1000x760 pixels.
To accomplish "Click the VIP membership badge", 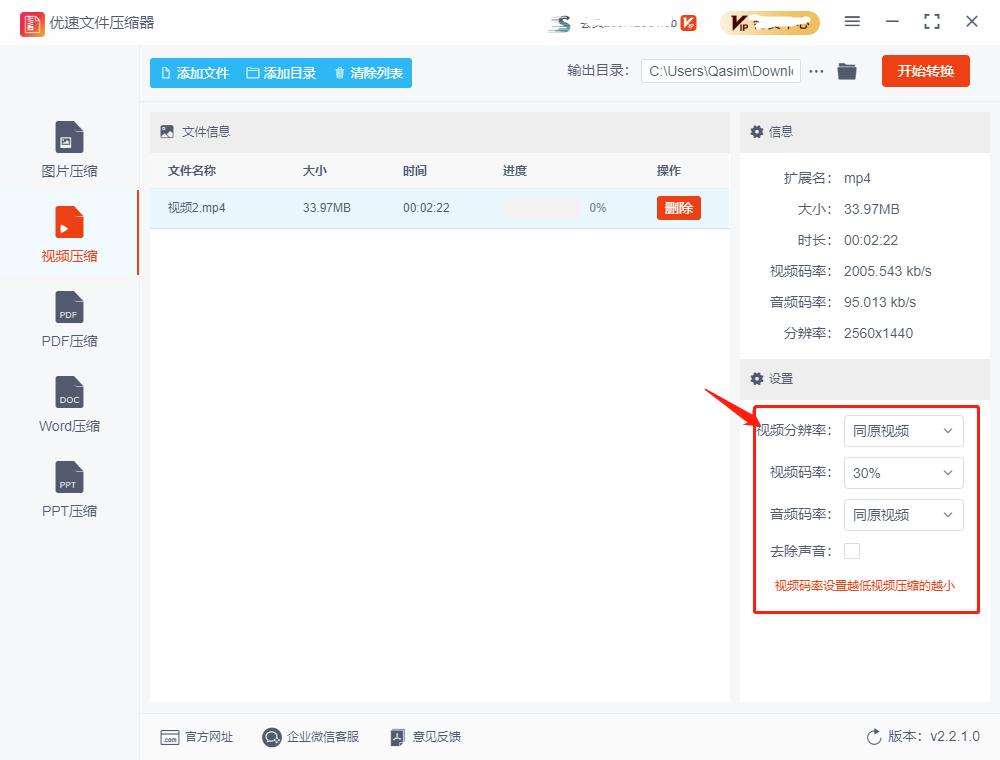I will click(x=769, y=21).
